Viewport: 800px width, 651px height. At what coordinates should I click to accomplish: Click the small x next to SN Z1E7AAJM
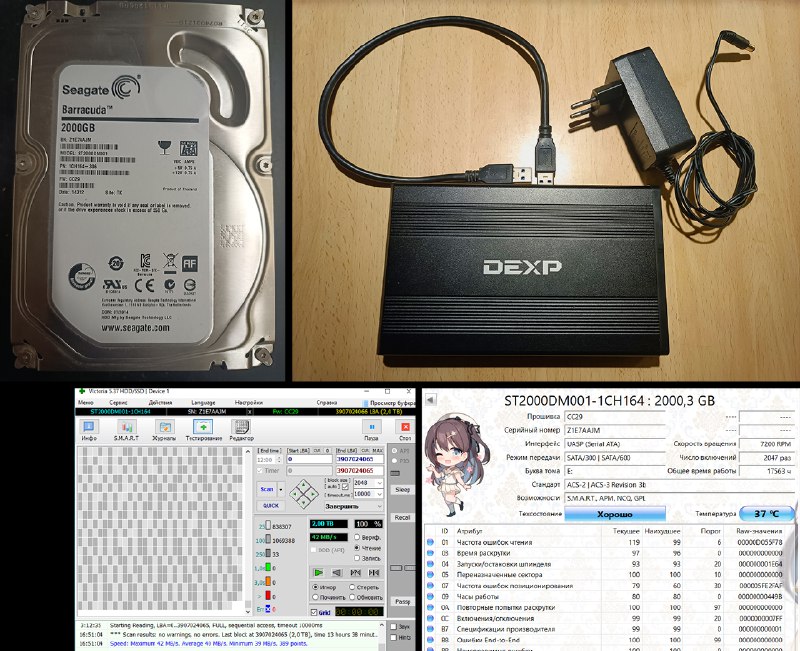point(249,411)
